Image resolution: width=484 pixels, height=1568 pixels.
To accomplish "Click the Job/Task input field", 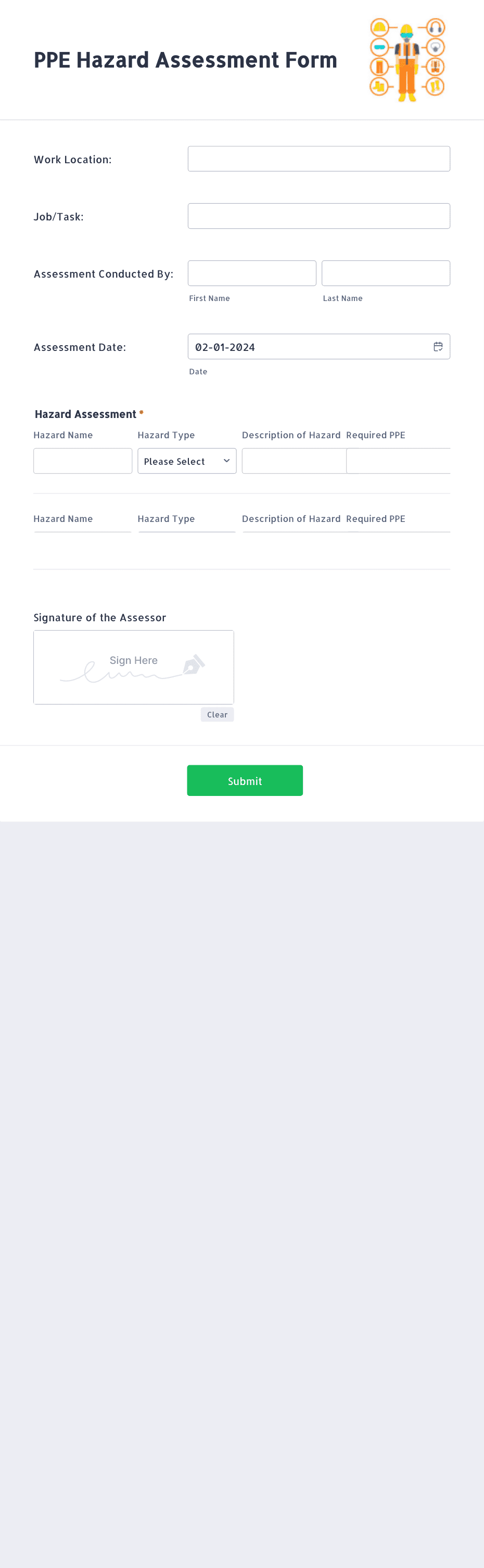I will (x=318, y=215).
